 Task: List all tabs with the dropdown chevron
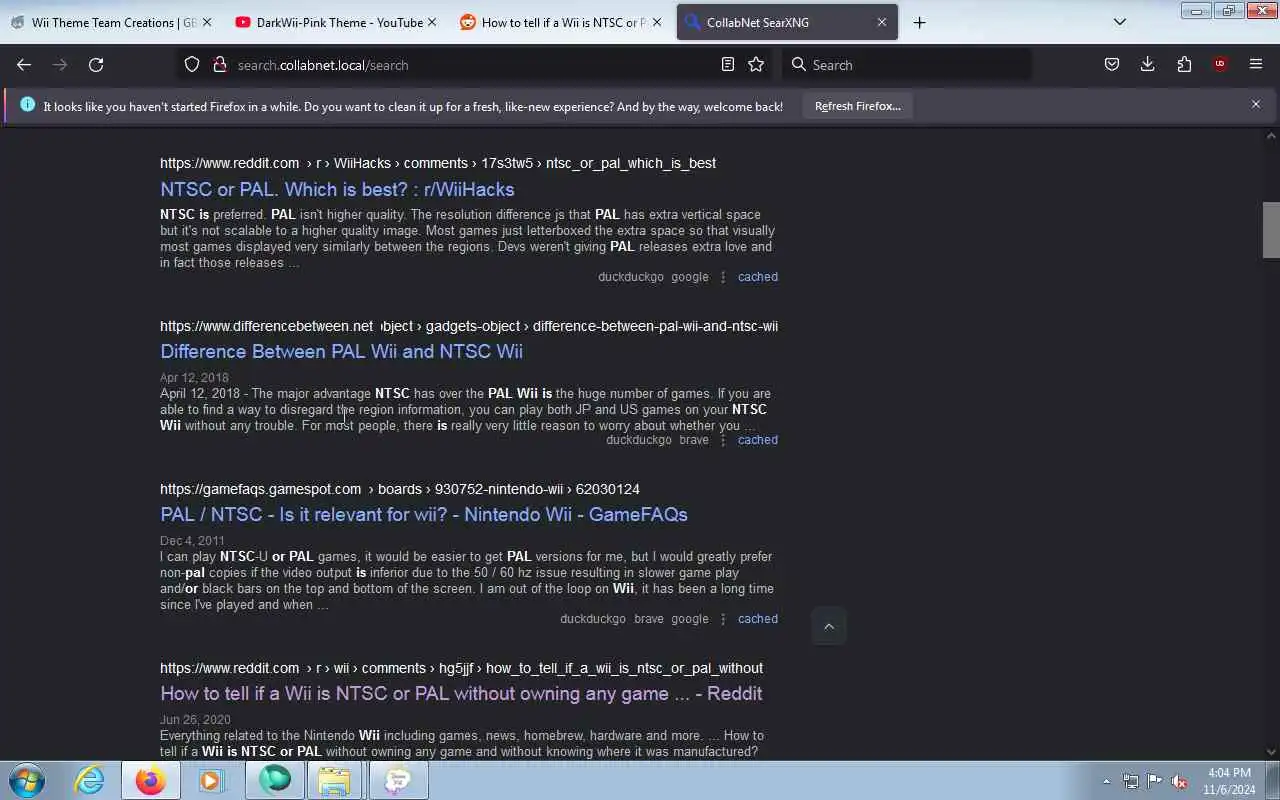pos(1120,22)
